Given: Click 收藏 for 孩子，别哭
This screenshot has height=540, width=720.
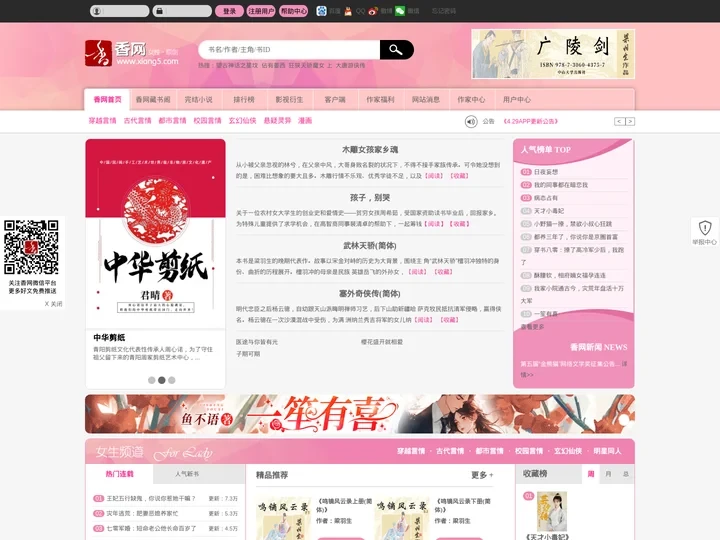Looking at the screenshot, I should click(460, 224).
